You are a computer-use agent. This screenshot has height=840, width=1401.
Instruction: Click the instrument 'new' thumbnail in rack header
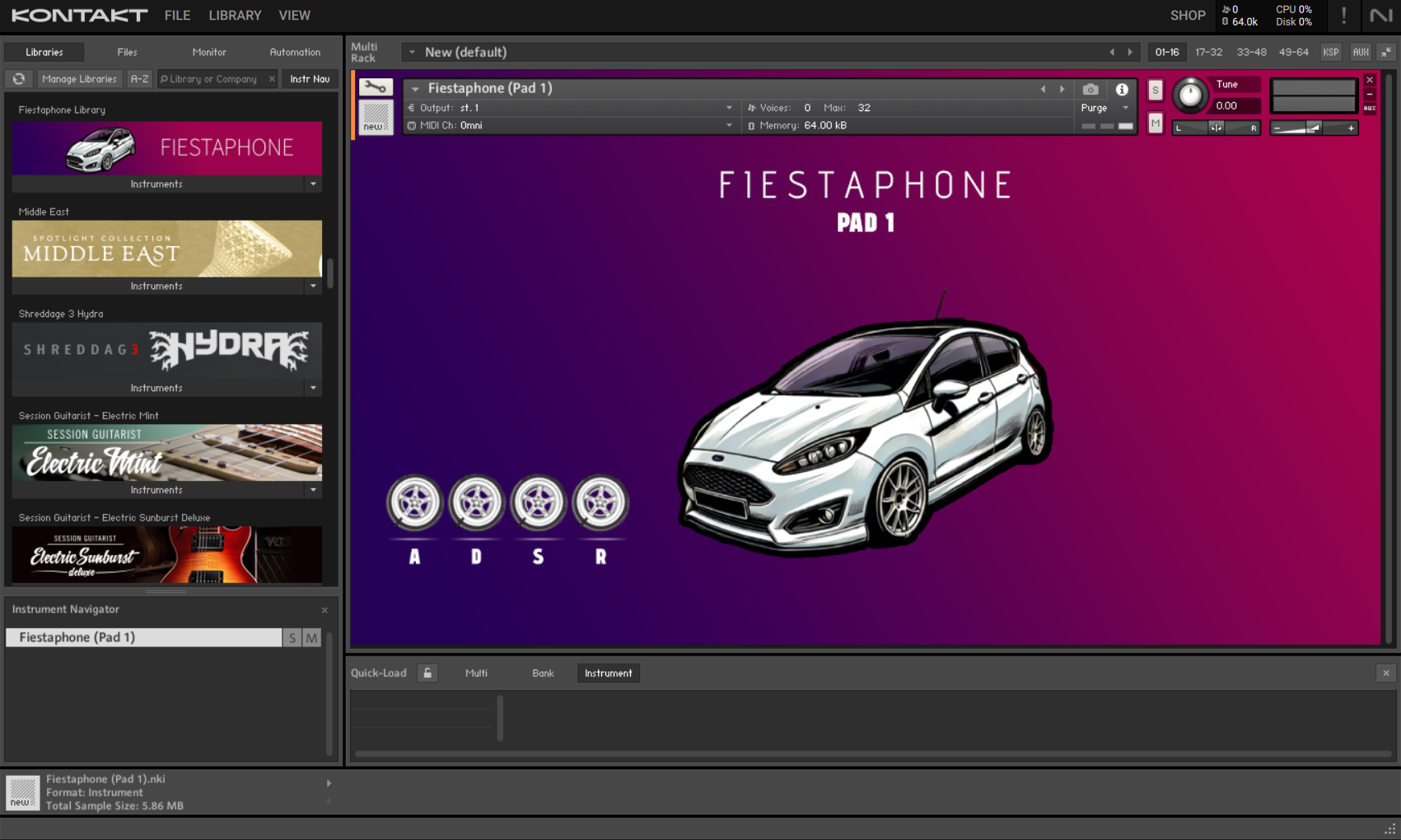tap(376, 117)
